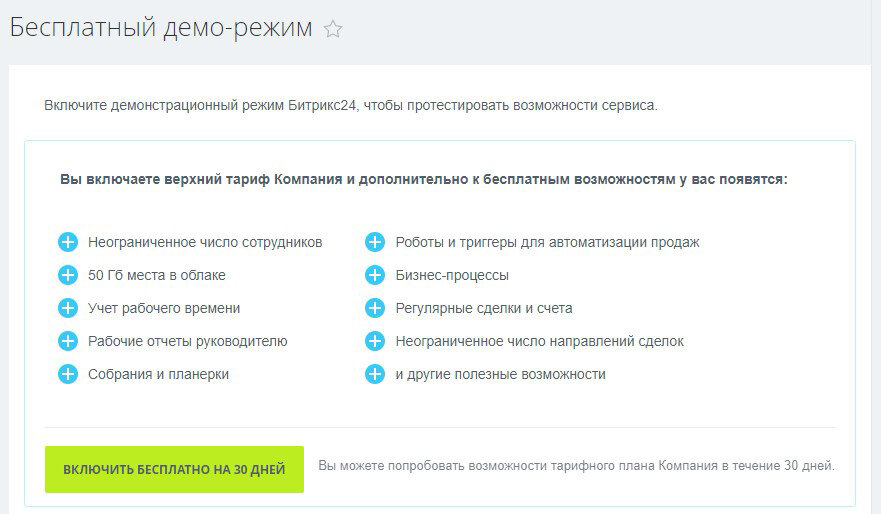Click the plus icon beside Неограниченное число направлений сделок
Viewport: 881px width, 514px height.
pyautogui.click(x=375, y=341)
